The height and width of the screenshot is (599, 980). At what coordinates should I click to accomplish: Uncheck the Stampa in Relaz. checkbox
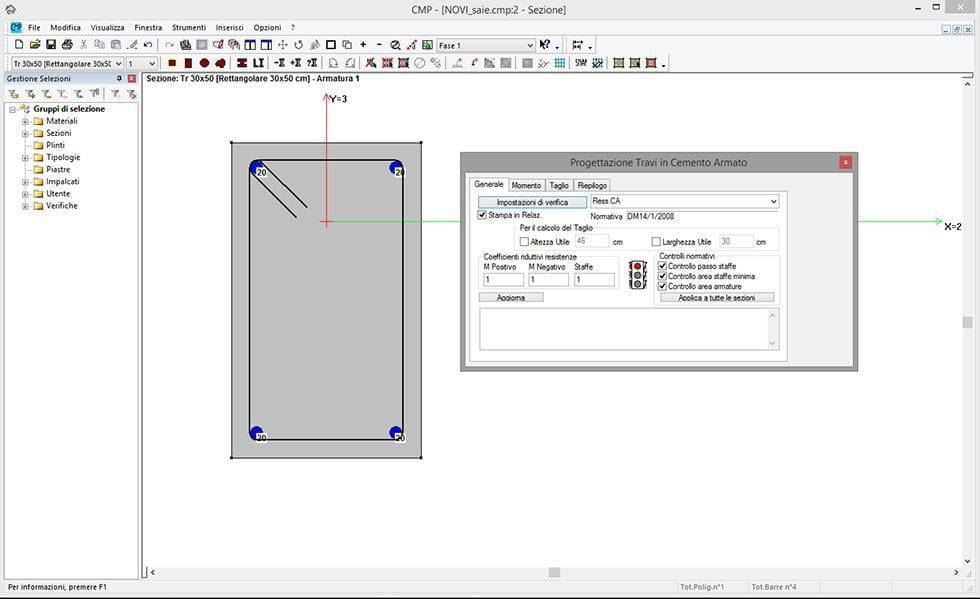click(483, 215)
